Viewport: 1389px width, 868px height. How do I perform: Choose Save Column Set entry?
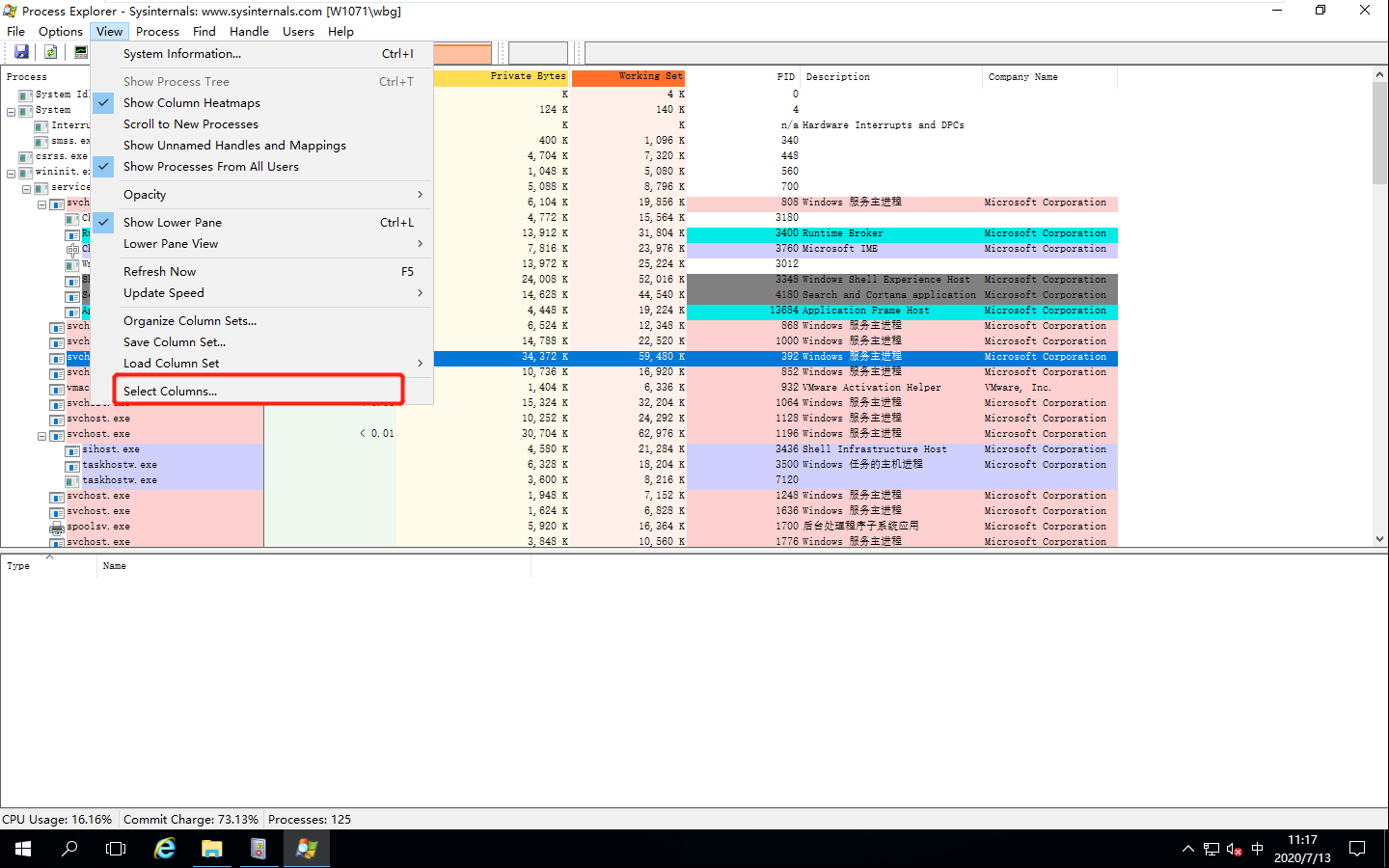[261, 342]
